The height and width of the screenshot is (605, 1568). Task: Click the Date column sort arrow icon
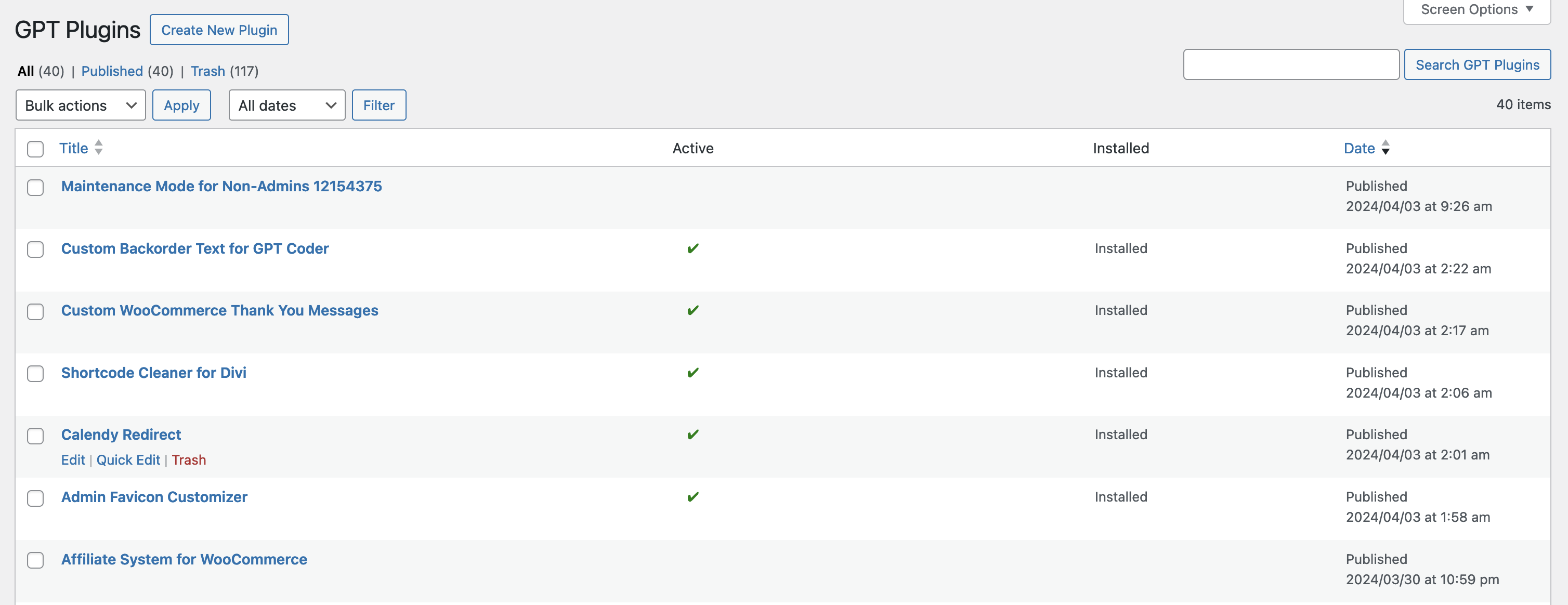pyautogui.click(x=1386, y=148)
